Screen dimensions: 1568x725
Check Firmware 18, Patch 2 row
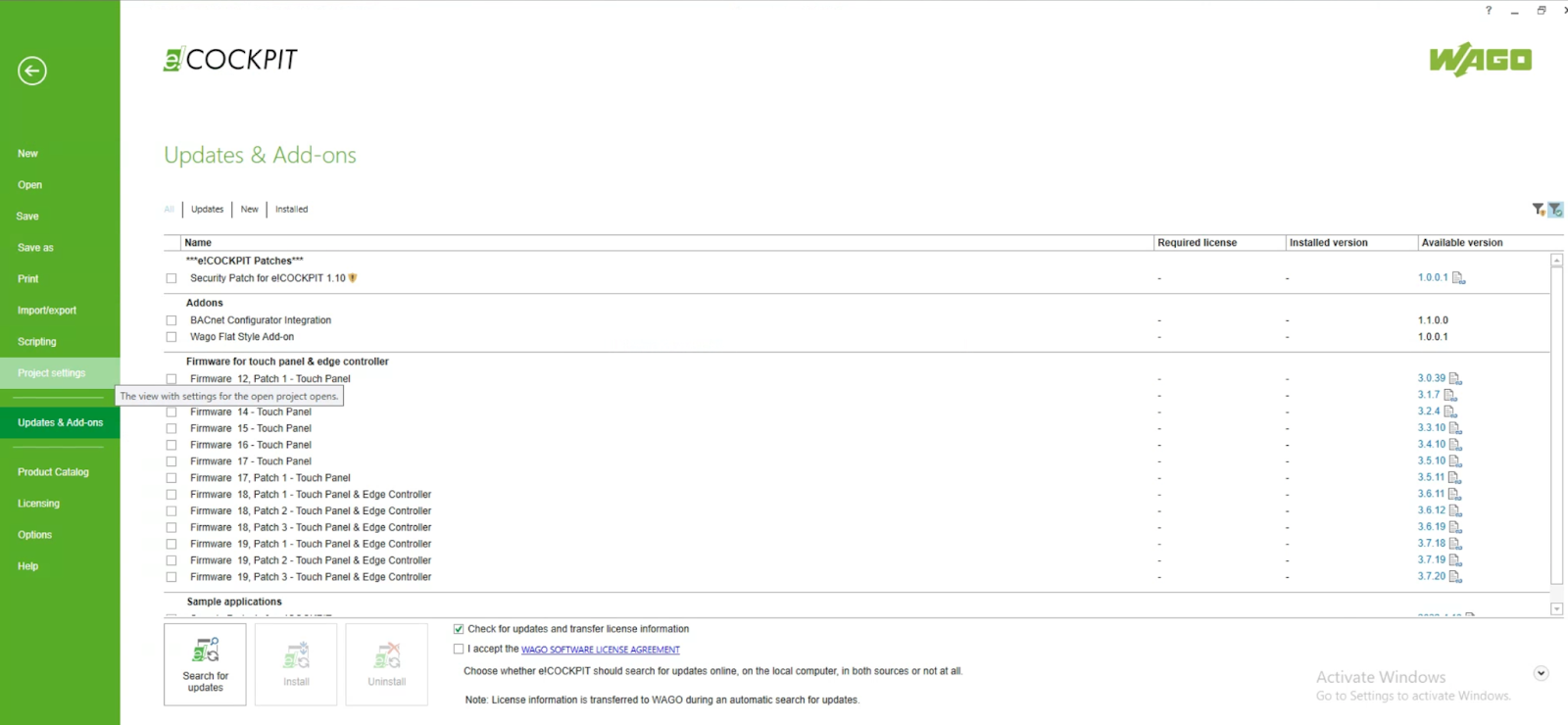pyautogui.click(x=171, y=511)
